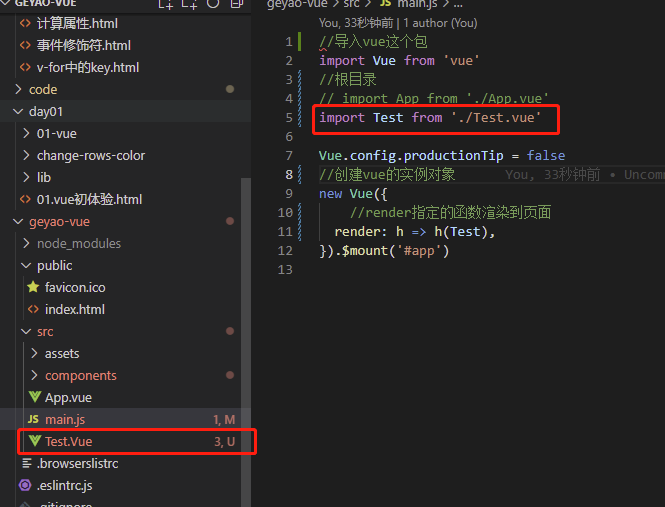This screenshot has height=507, width=665.
Task: Expand the 01-vue folder chevron
Action: tap(26, 133)
